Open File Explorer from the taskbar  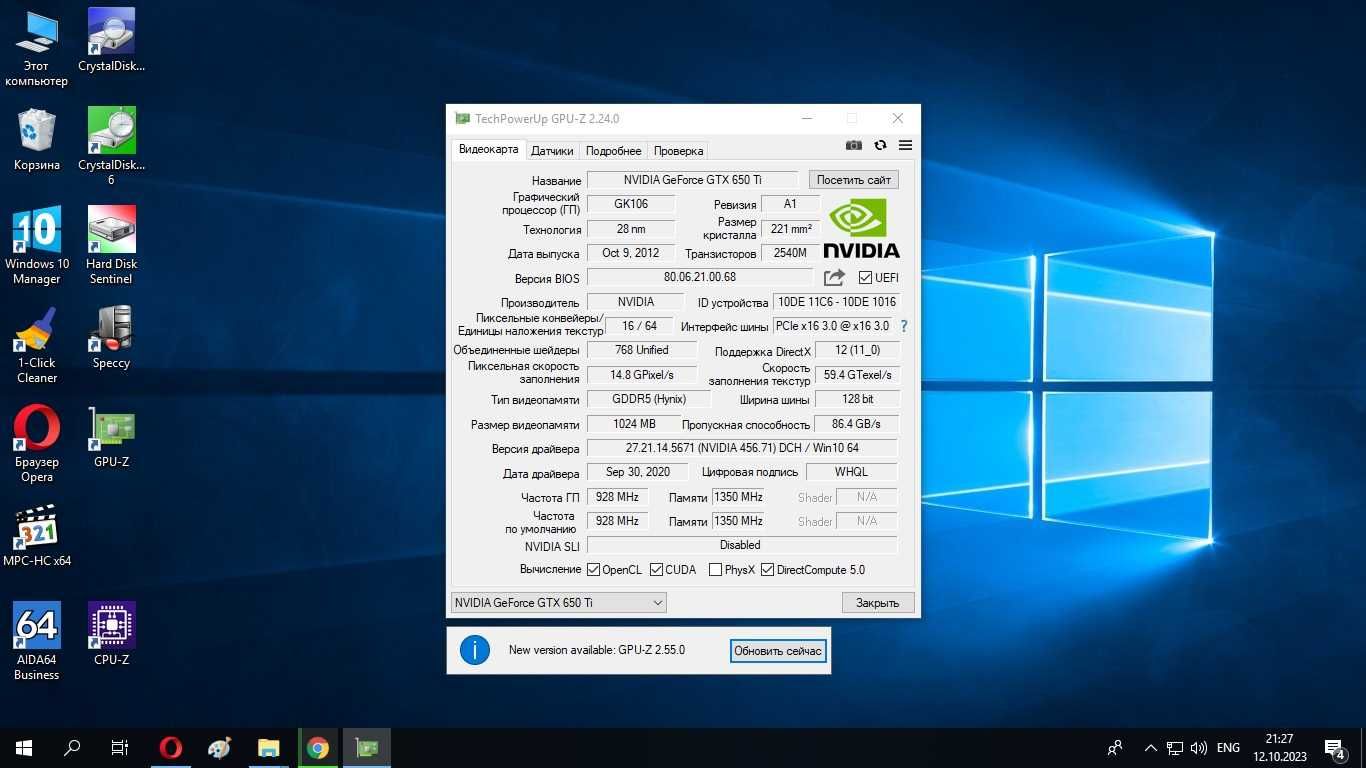tap(268, 747)
